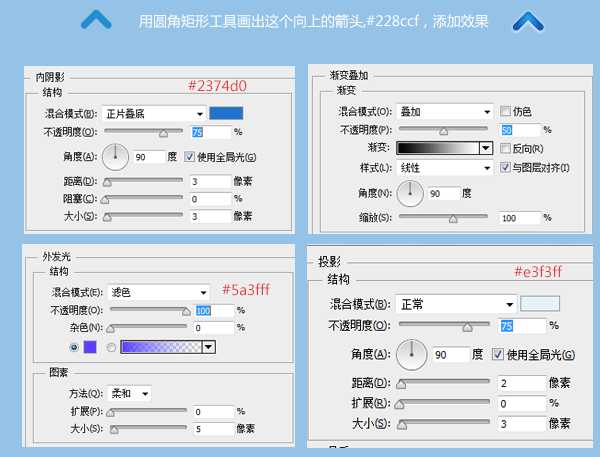Select drop shadow opacity field showing 75
600x457 pixels.
[523, 326]
